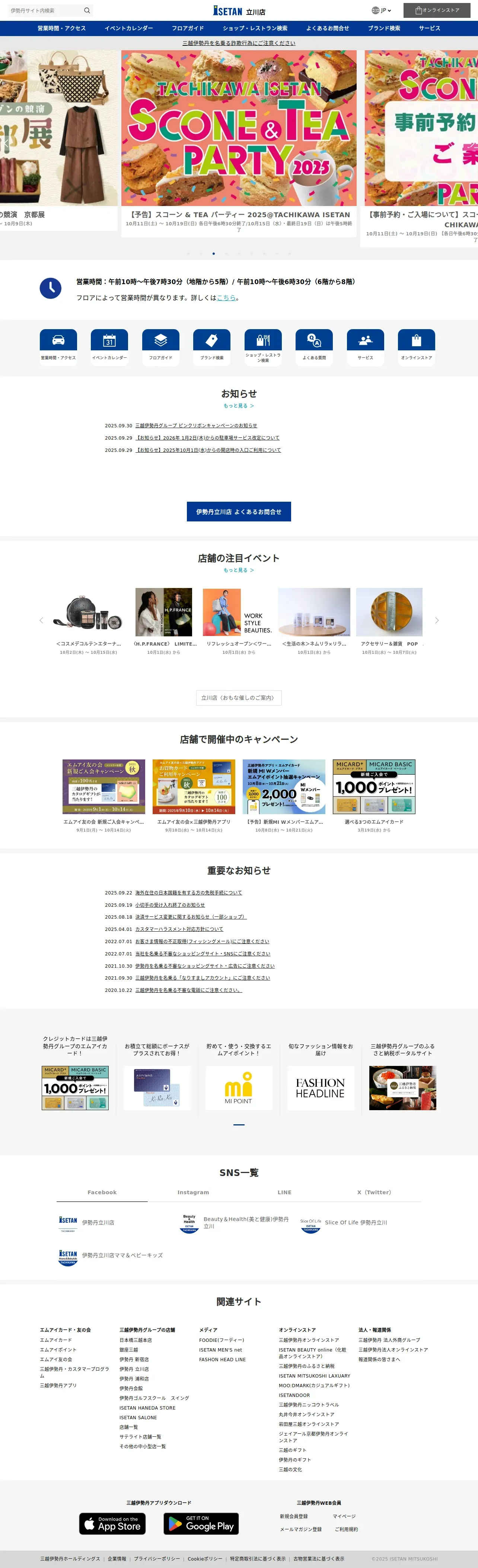Screen dimensions: 478x1568
Task: Open ショップ・レストラン検索 in the navigation bar
Action: [x=255, y=28]
